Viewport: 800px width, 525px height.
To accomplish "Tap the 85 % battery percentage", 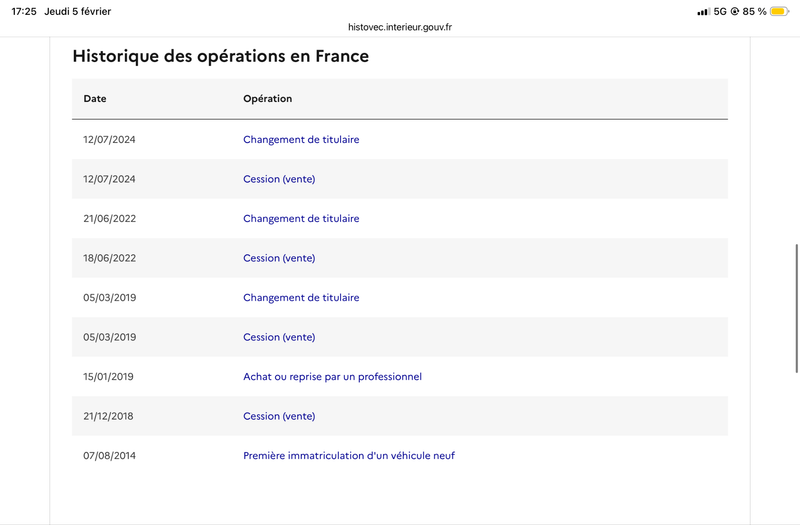I will click(754, 11).
